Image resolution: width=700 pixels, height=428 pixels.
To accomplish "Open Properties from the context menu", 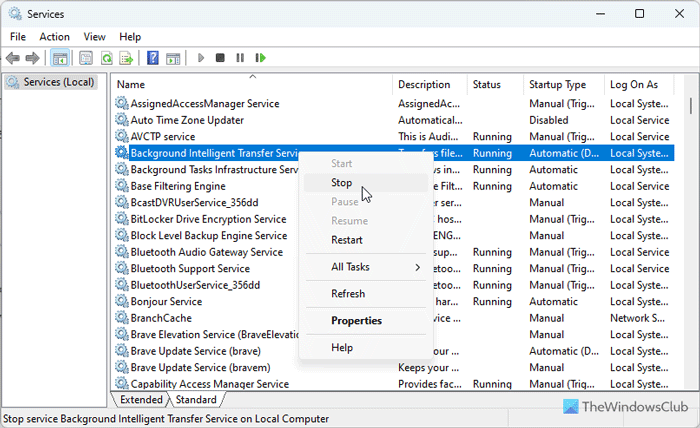I will tap(357, 321).
